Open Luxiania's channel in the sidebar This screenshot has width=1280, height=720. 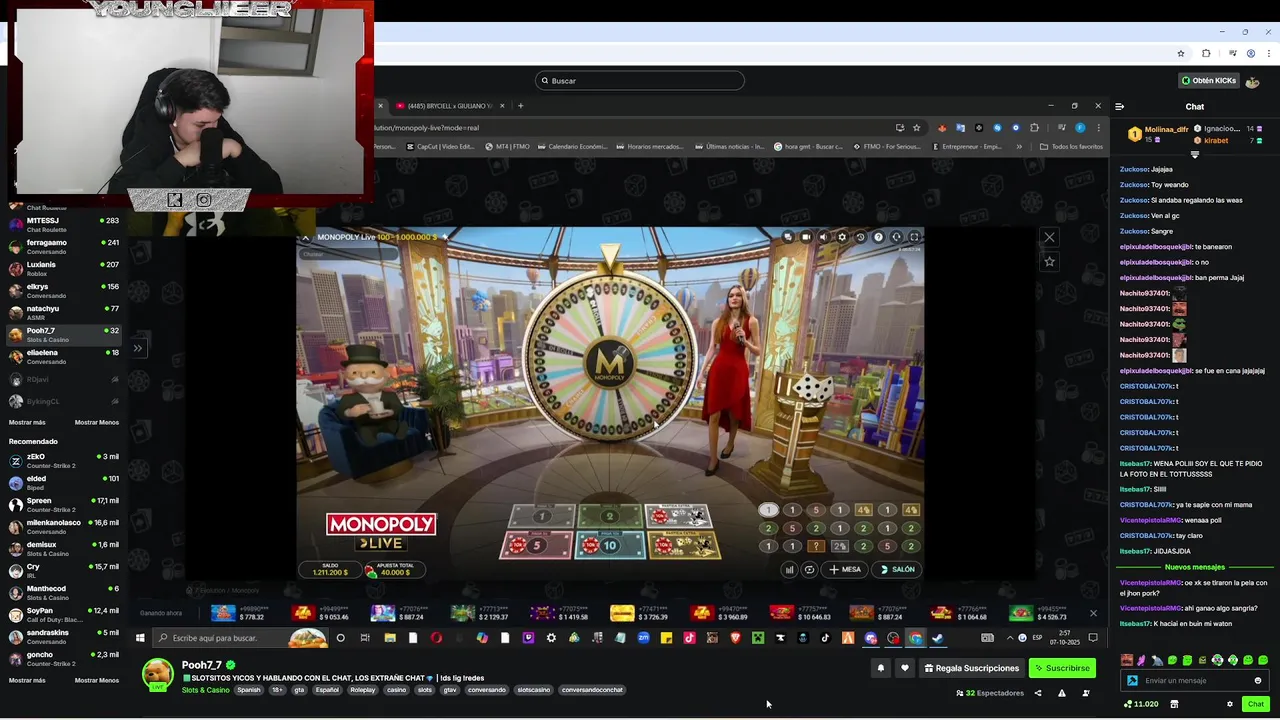point(62,268)
